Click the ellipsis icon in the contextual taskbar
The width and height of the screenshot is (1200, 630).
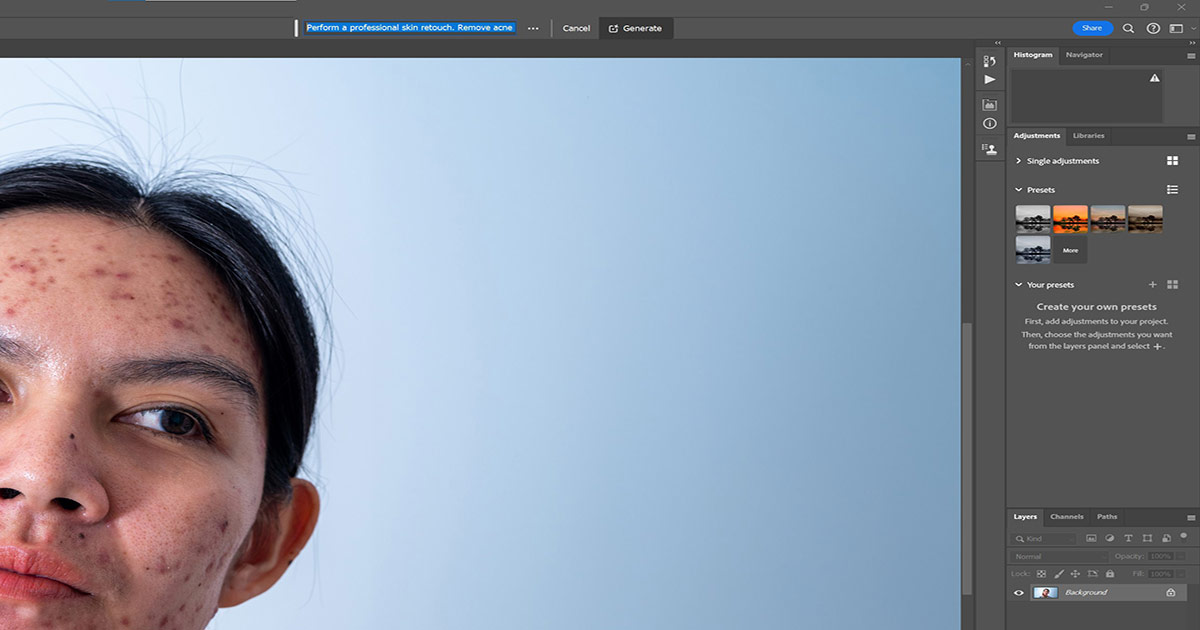(533, 28)
